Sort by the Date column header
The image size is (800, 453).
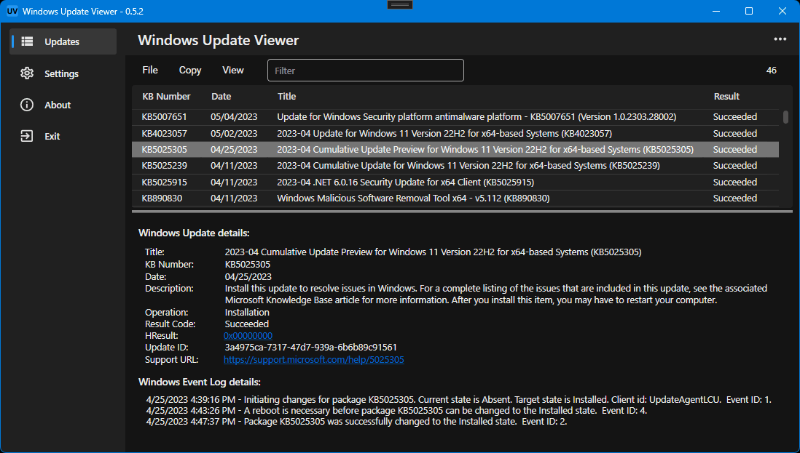coord(221,96)
